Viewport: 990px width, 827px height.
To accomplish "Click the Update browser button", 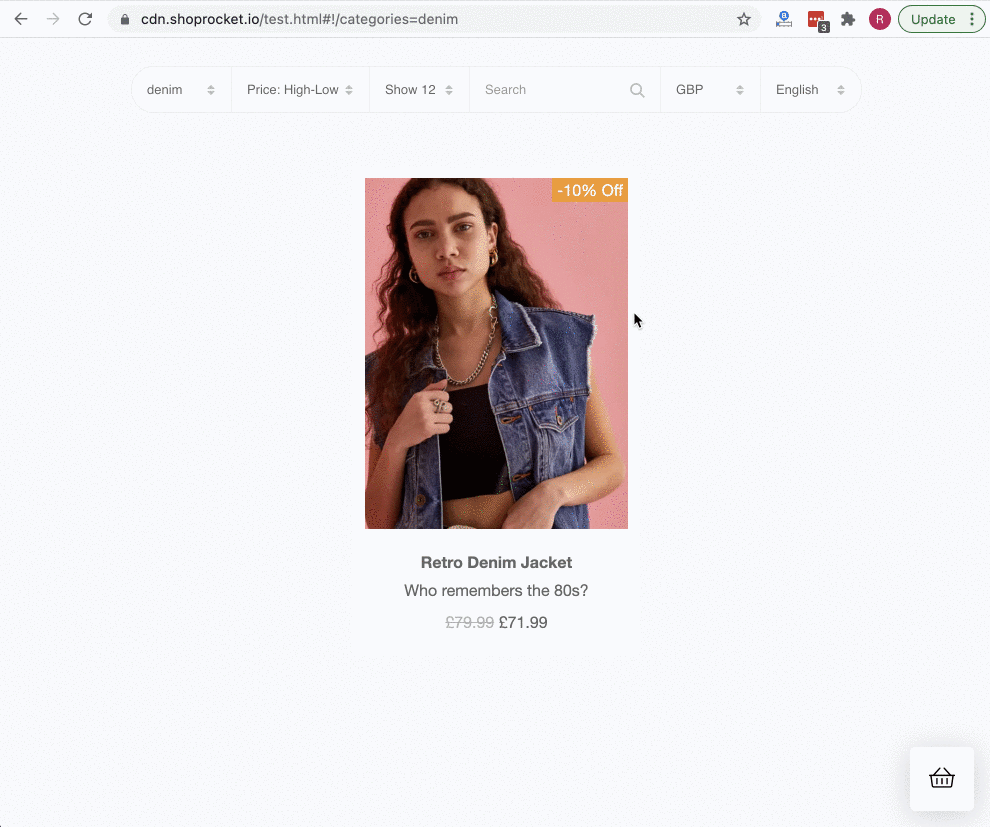I will pyautogui.click(x=932, y=19).
